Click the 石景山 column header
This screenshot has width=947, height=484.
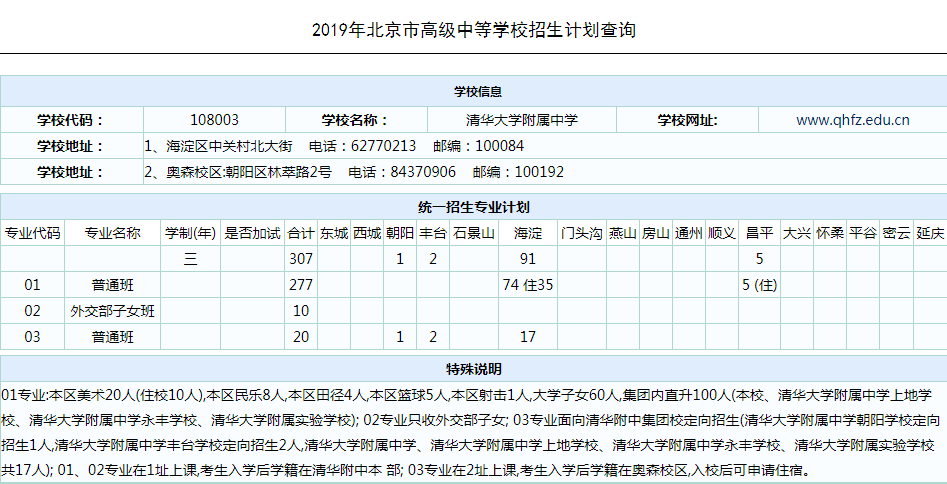click(474, 233)
